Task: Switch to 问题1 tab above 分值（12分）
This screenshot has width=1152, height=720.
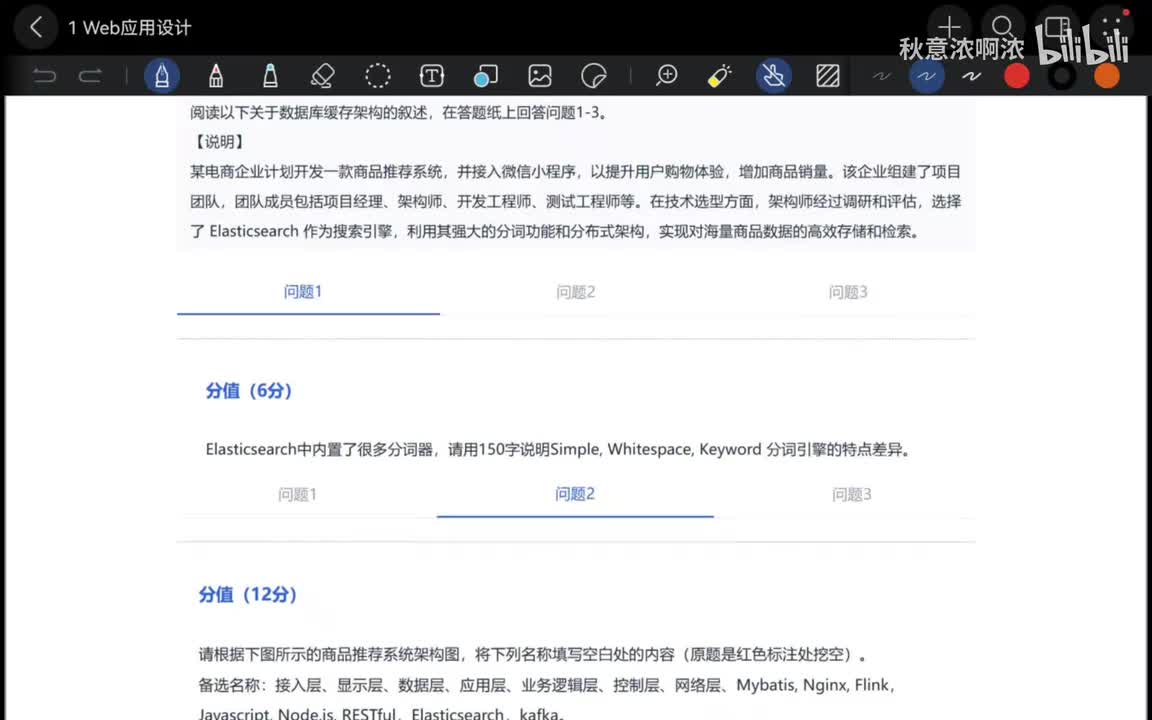Action: (298, 494)
